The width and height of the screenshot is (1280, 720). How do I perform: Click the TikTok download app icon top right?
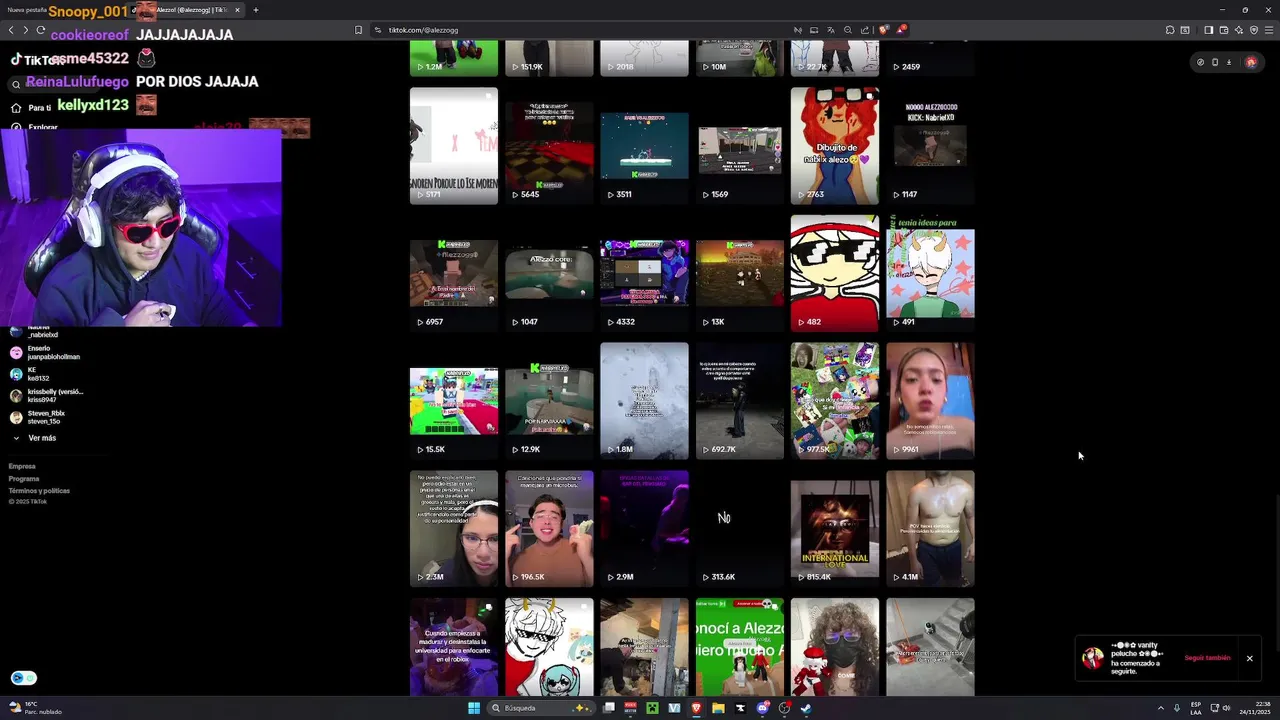pyautogui.click(x=1229, y=62)
